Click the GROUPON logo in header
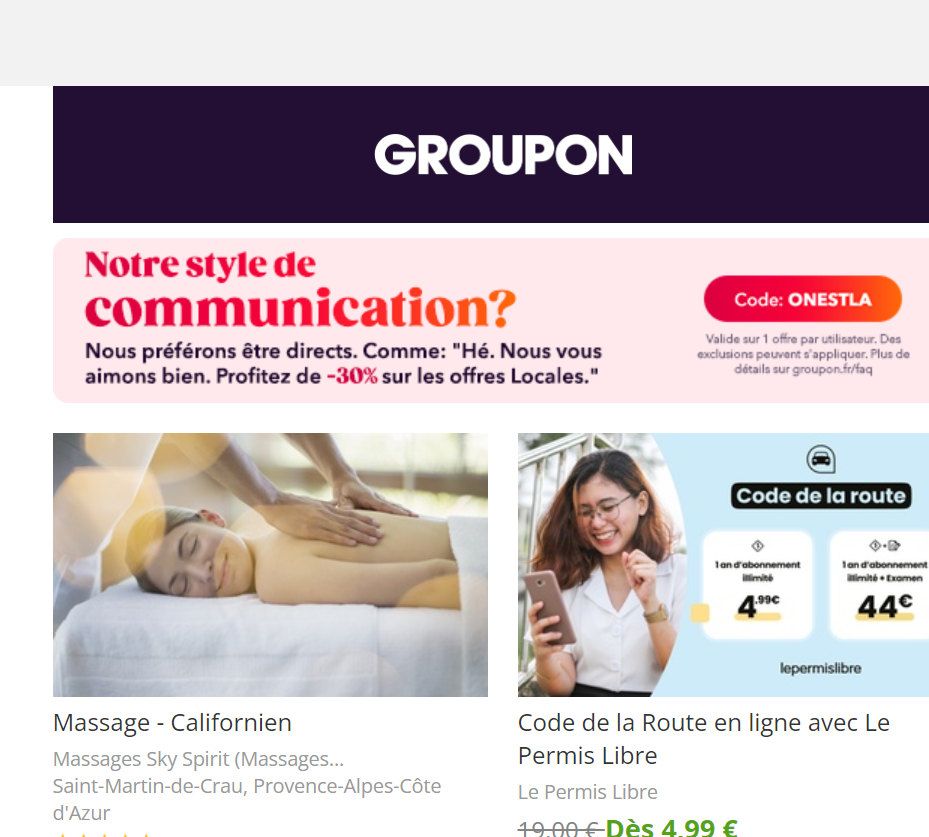929x837 pixels. [x=503, y=155]
